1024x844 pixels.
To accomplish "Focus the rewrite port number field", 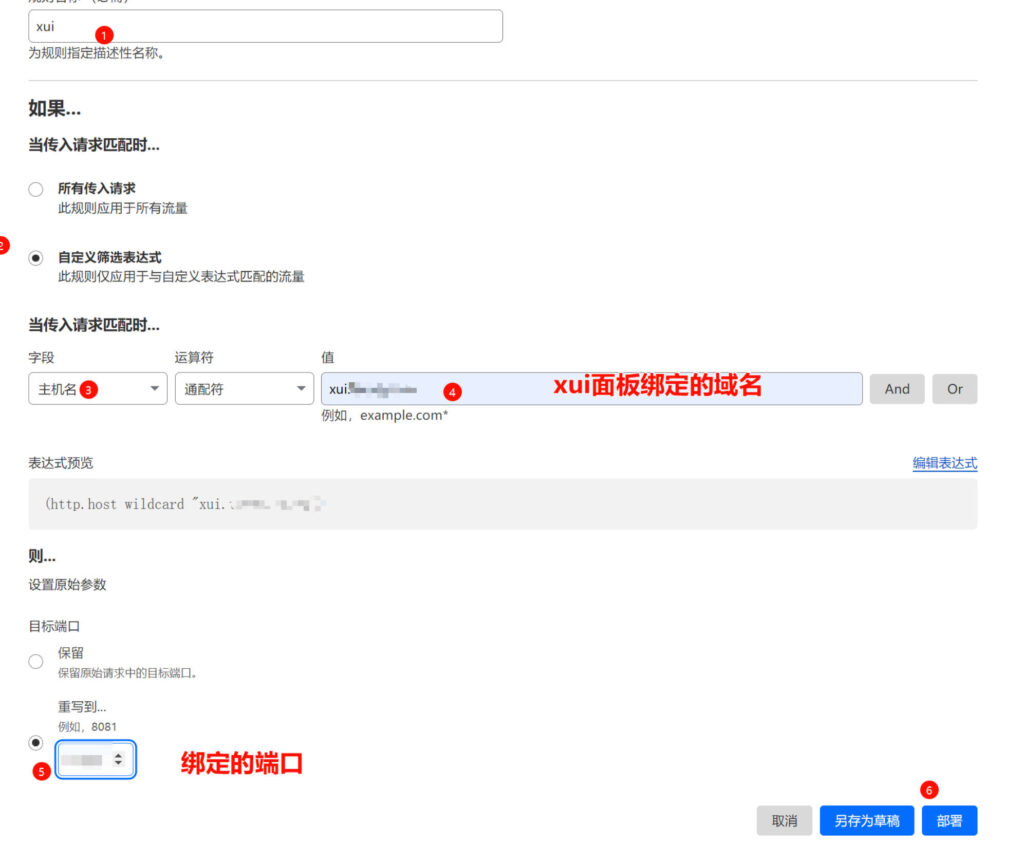I will tap(83, 760).
